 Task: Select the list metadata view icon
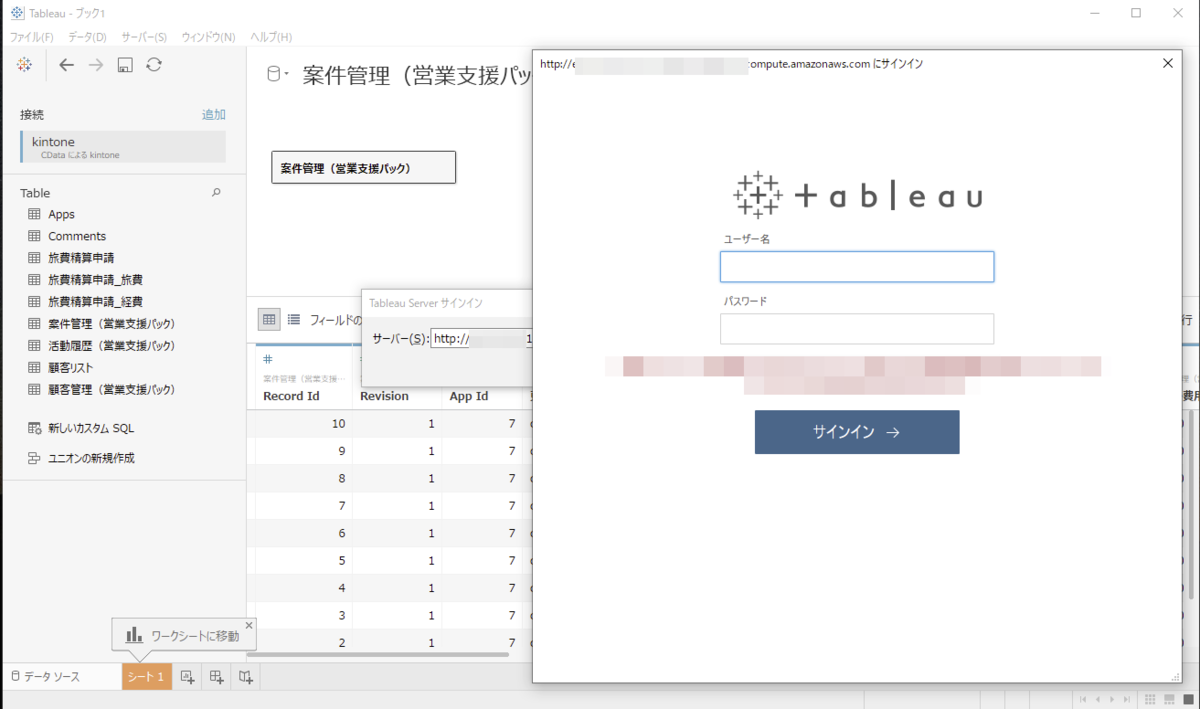tap(294, 320)
